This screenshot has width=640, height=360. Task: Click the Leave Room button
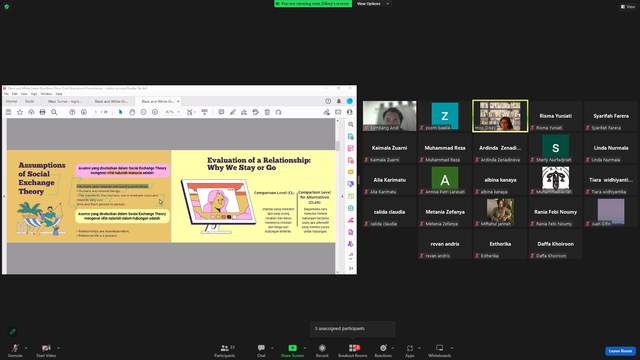[620, 351]
